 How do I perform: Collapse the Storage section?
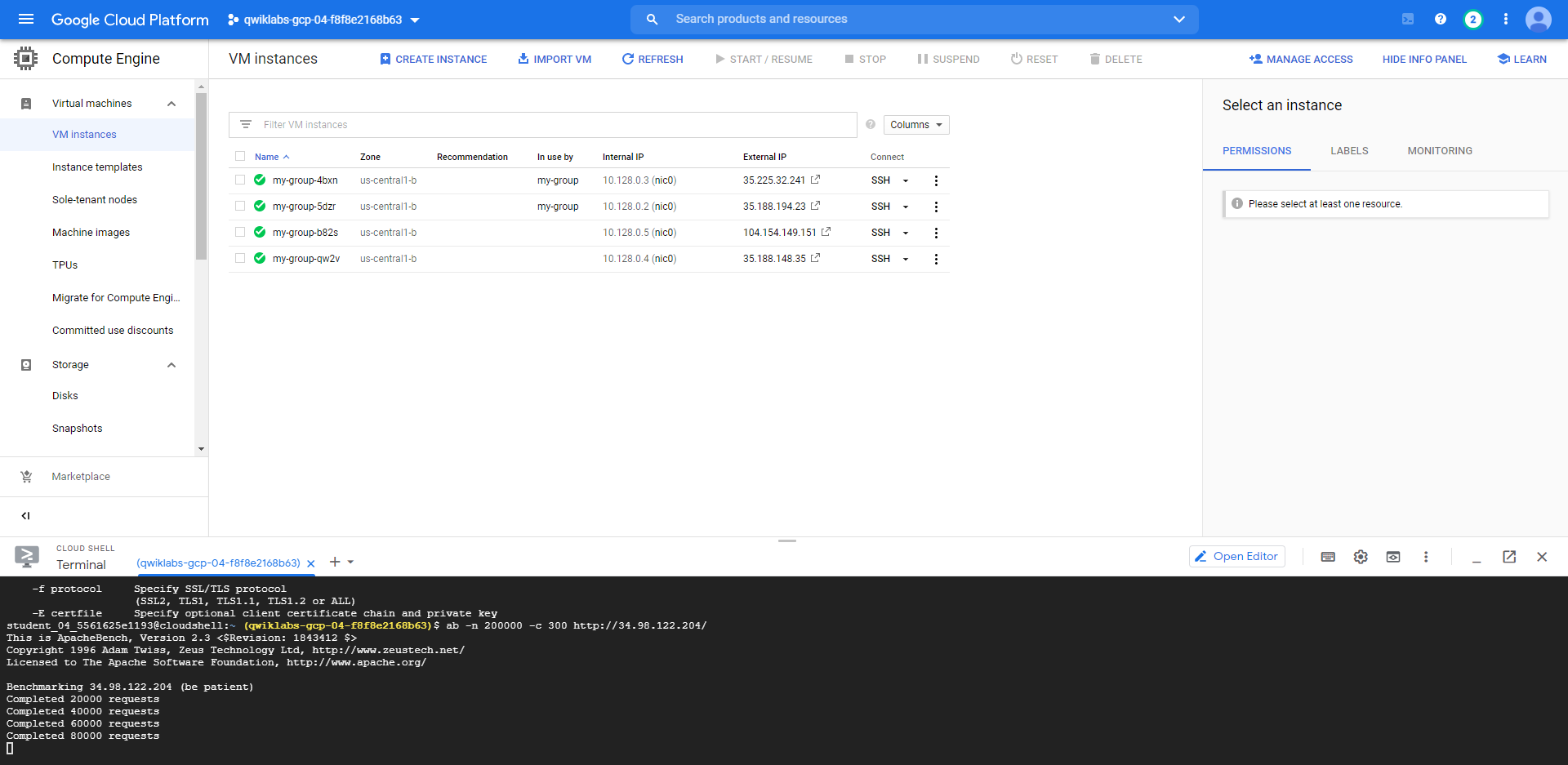coord(171,365)
